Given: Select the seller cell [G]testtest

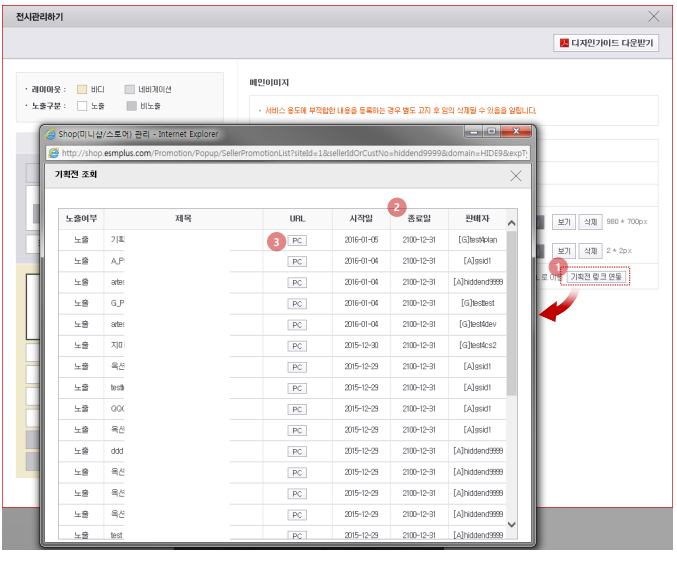Looking at the screenshot, I should (x=478, y=303).
